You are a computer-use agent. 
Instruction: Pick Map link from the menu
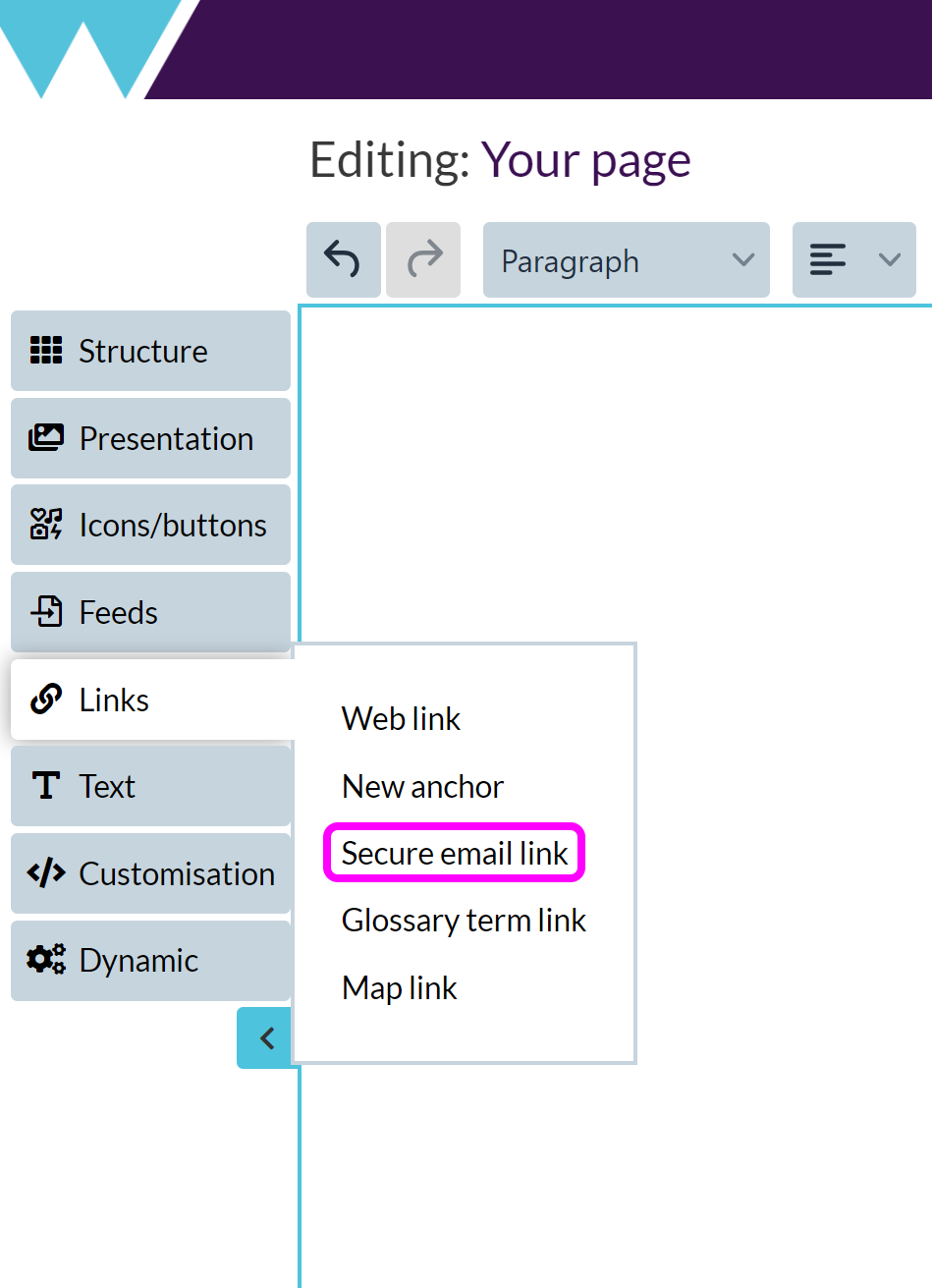[x=400, y=988]
